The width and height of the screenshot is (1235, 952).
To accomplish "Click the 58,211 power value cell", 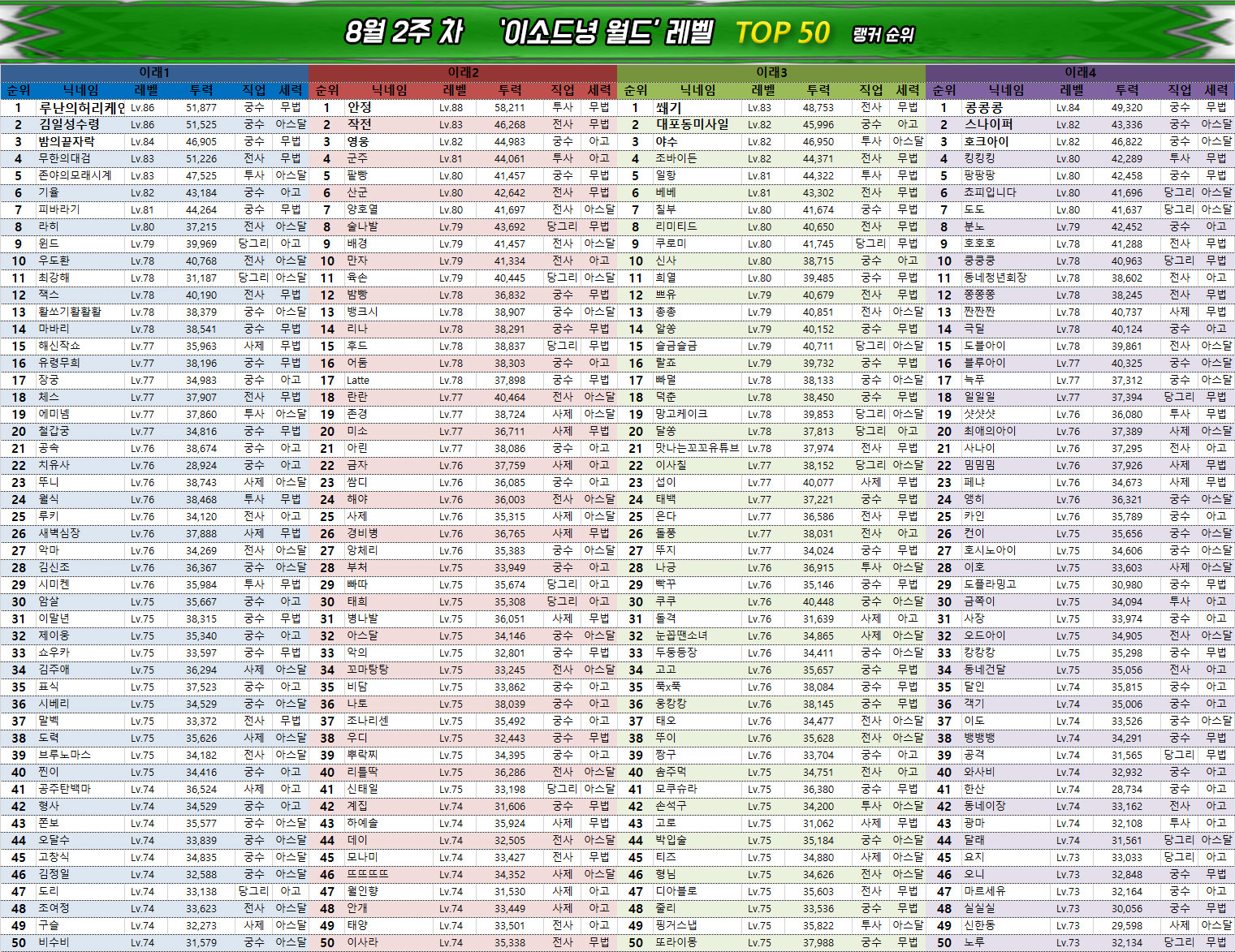I will 509,107.
